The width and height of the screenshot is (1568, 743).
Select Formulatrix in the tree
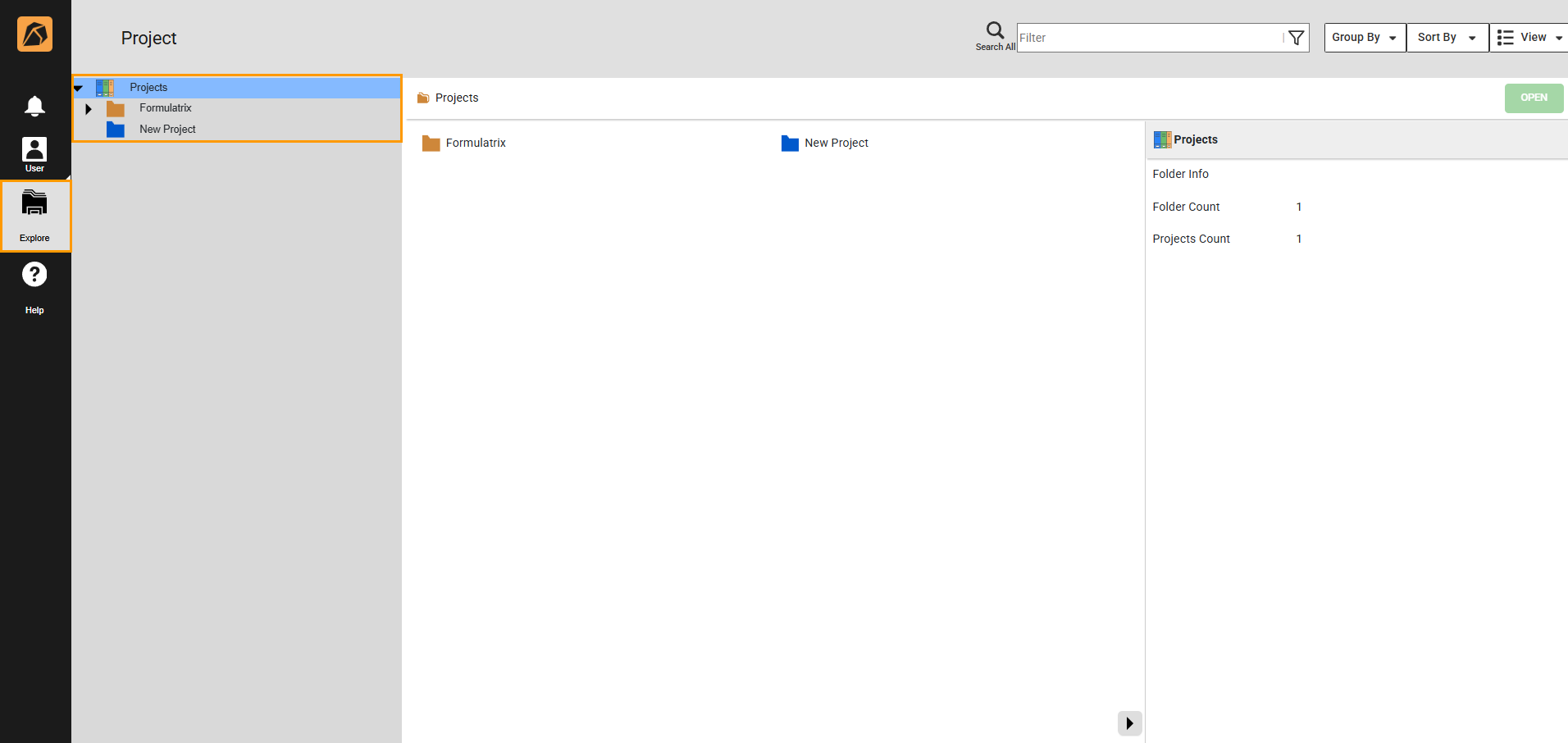click(x=165, y=108)
